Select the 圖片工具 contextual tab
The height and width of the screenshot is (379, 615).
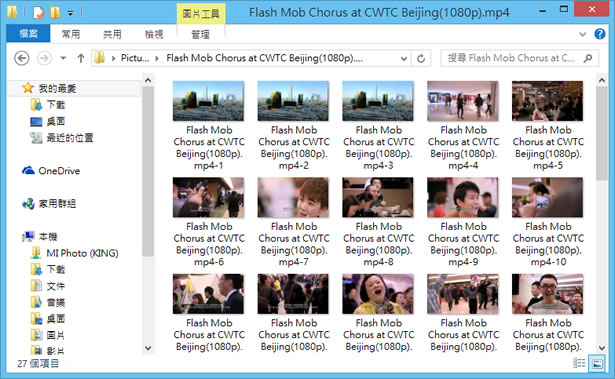tap(201, 14)
